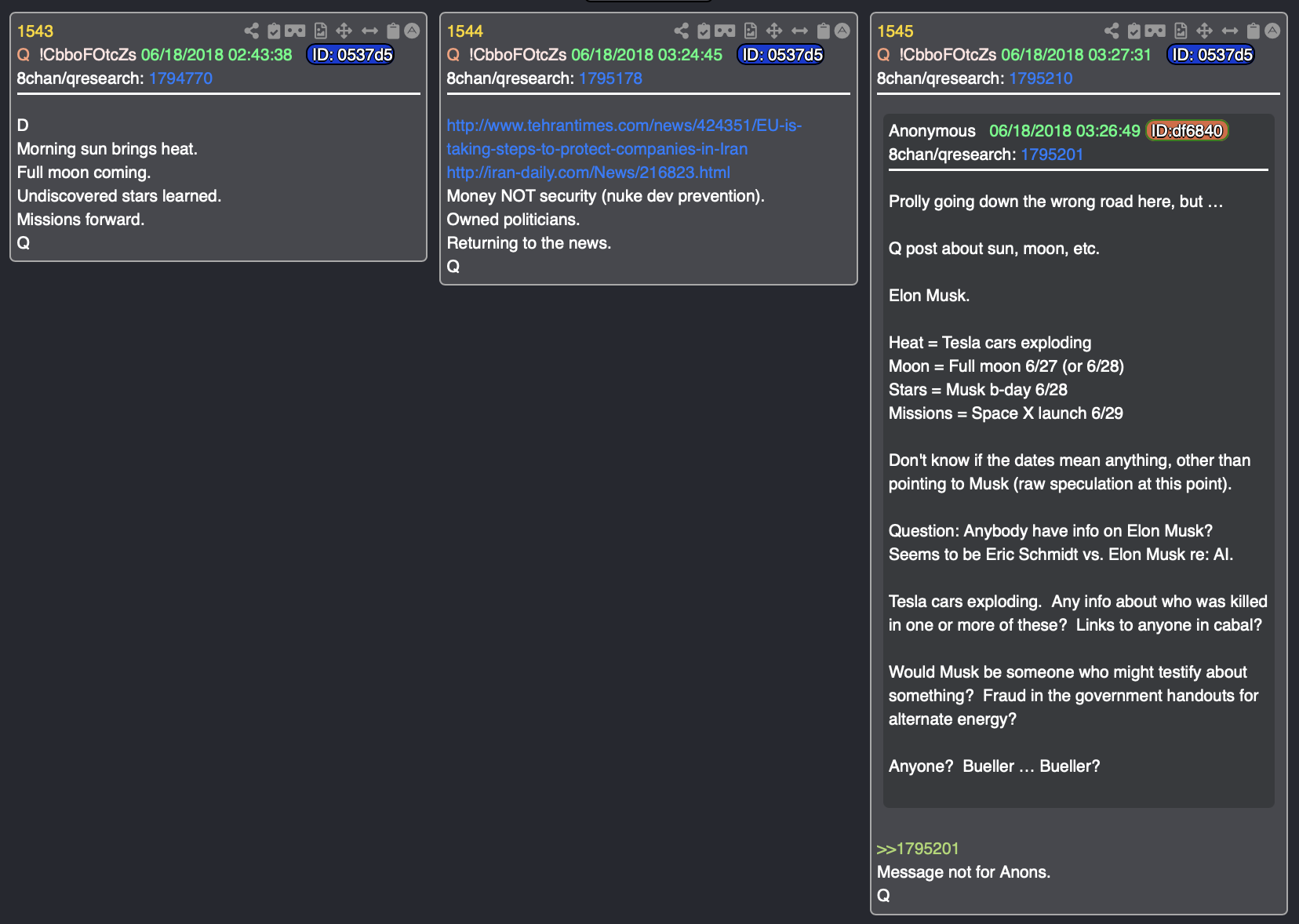Click line 'Missions forward.'
1299x924 pixels.
point(81,220)
